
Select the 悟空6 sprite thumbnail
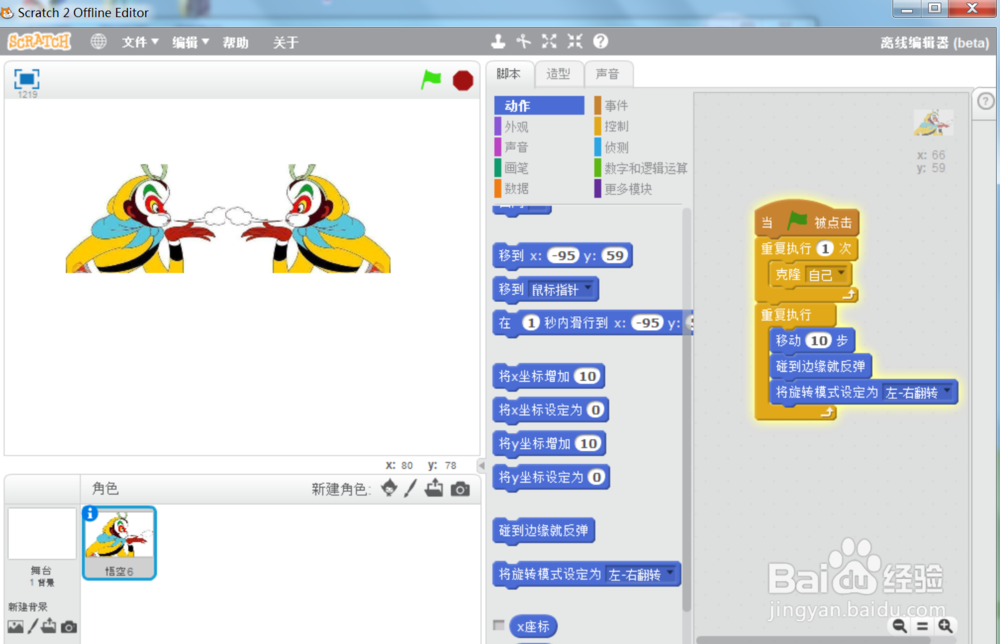point(119,543)
